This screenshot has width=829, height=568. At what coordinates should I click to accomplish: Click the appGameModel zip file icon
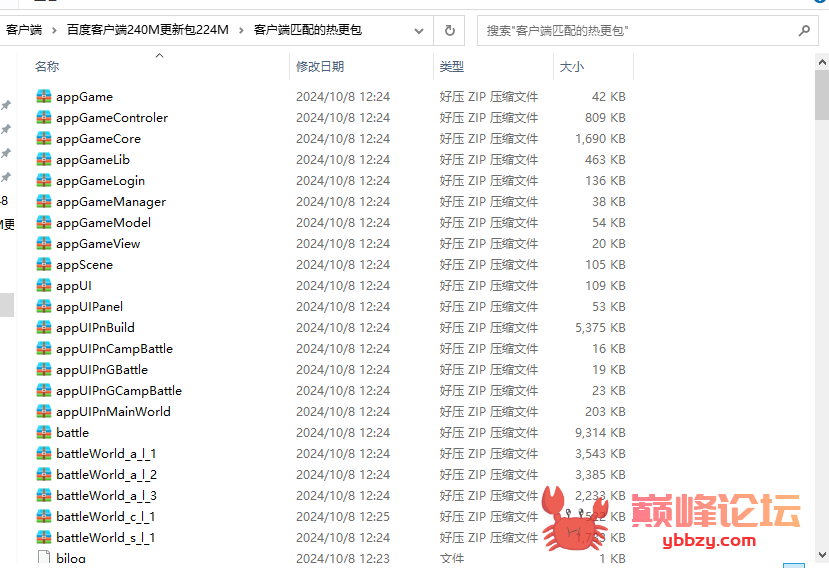[x=44, y=223]
